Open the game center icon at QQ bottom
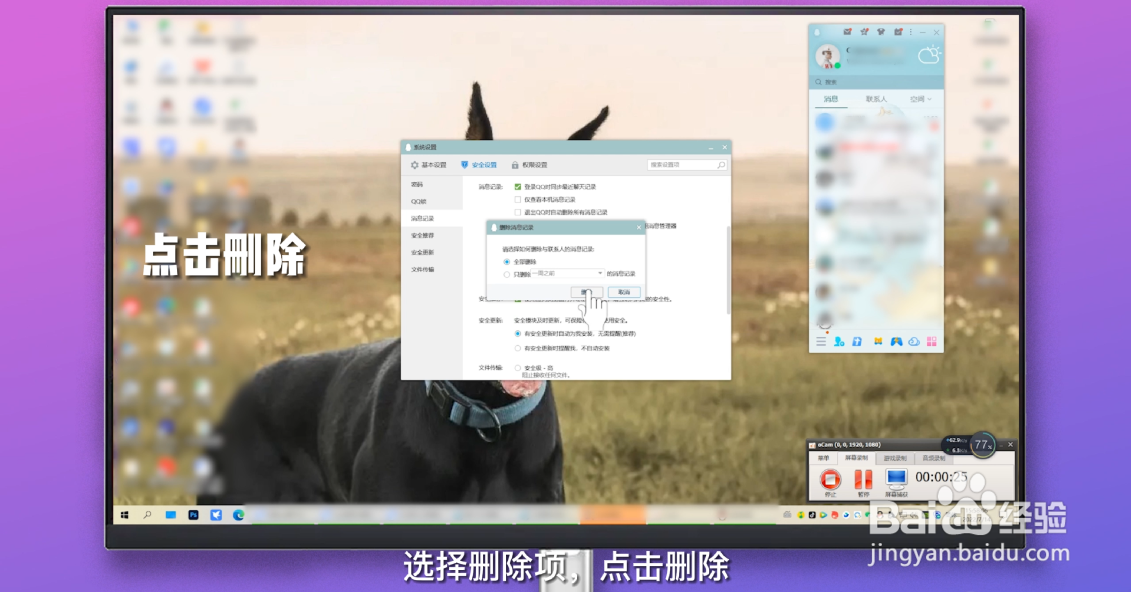 [x=896, y=342]
